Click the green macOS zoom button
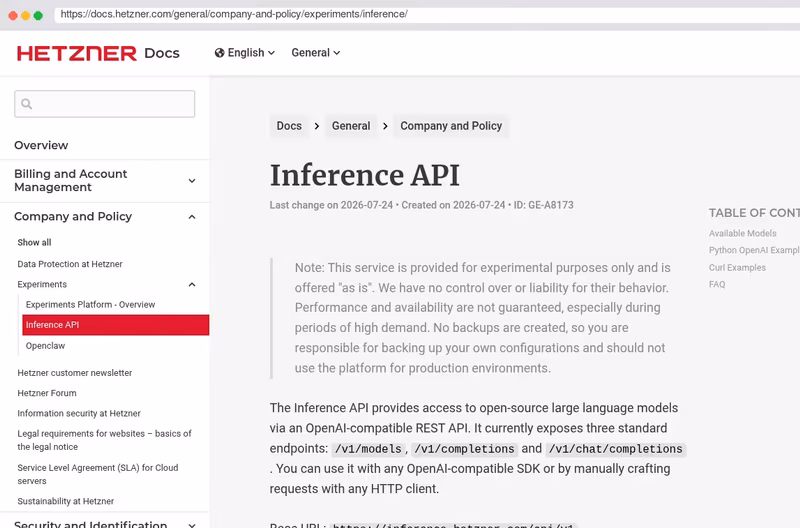800x528 pixels. pos(38,15)
